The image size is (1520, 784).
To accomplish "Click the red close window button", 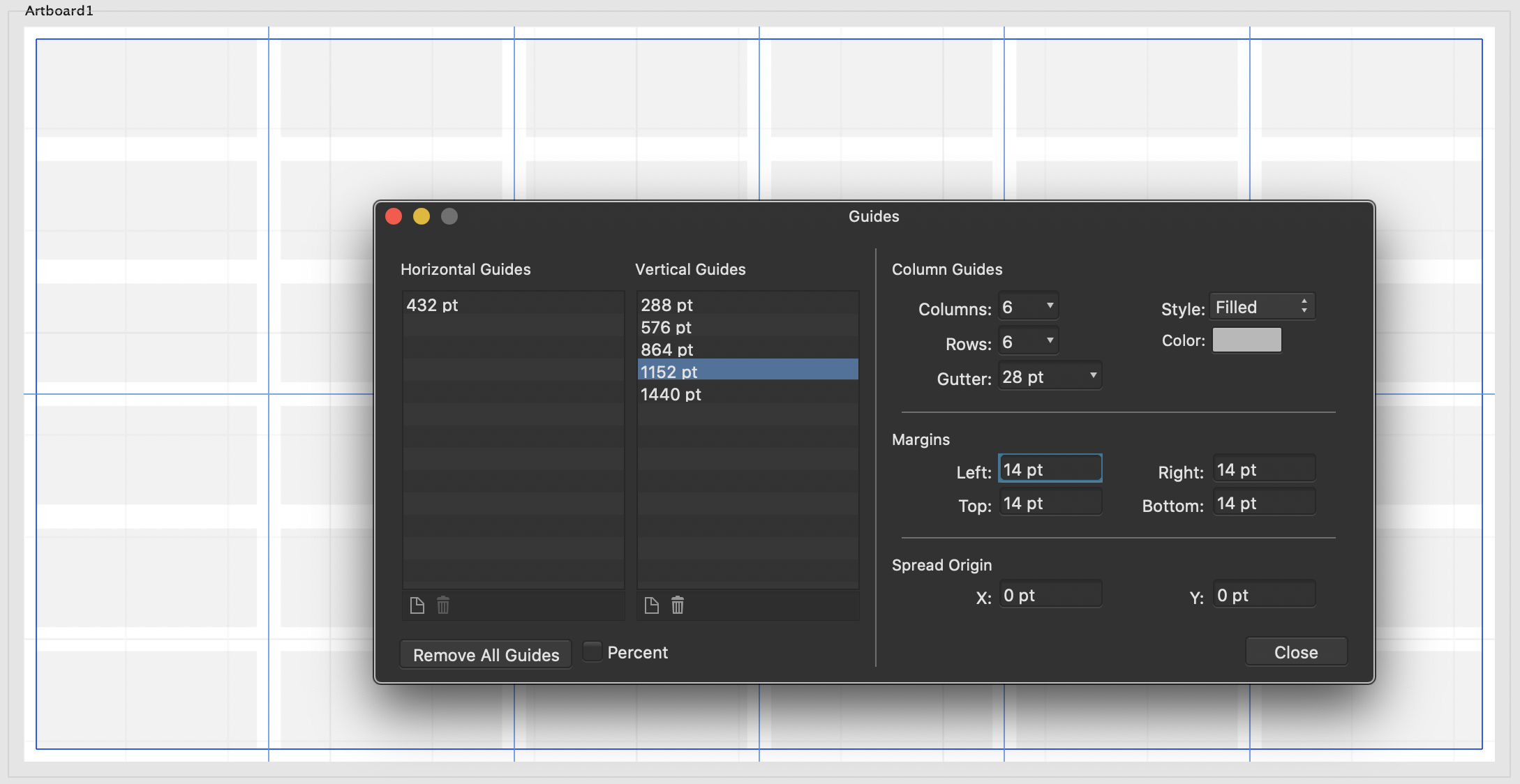I will [x=394, y=216].
